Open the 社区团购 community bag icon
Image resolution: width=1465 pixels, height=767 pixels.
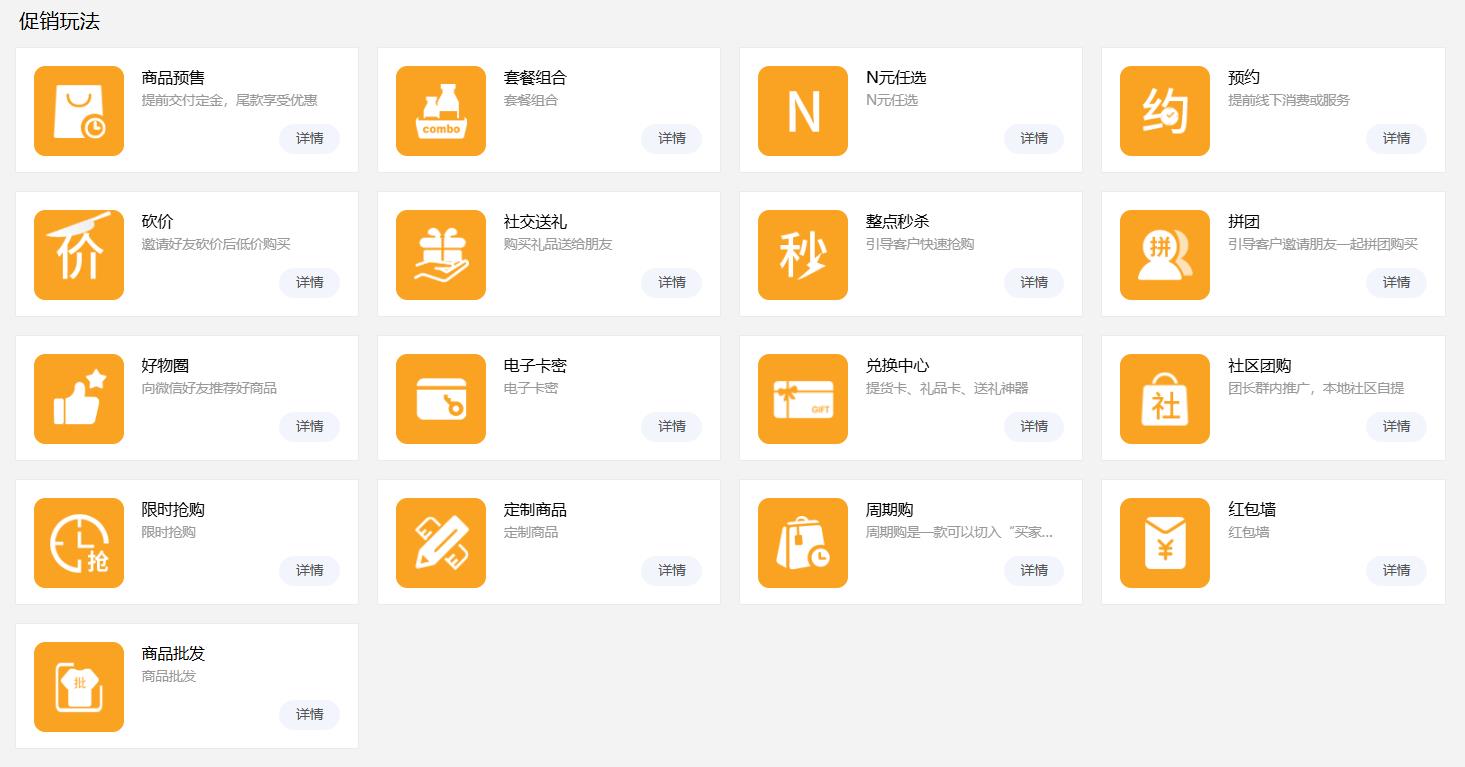[1165, 399]
